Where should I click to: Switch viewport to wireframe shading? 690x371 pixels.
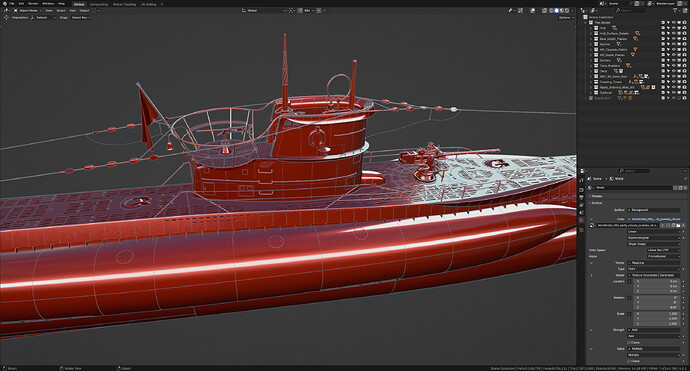pyautogui.click(x=551, y=11)
